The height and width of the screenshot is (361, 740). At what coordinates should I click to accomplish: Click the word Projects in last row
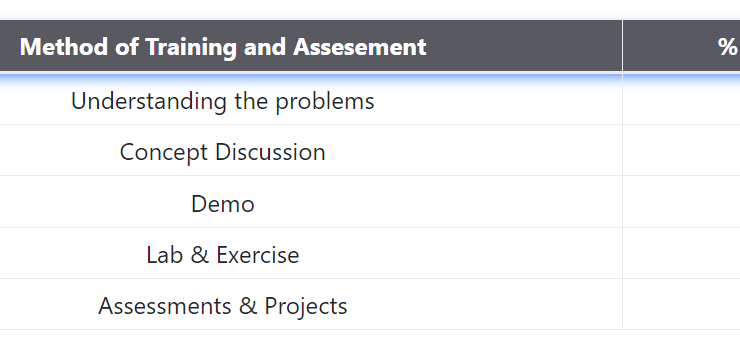pyautogui.click(x=306, y=306)
